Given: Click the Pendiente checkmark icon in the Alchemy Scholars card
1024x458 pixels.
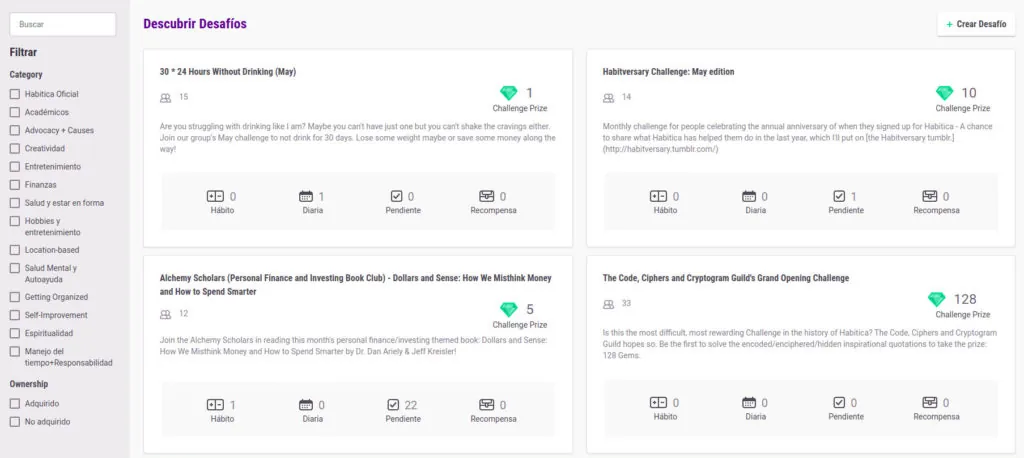Looking at the screenshot, I should coord(393,405).
